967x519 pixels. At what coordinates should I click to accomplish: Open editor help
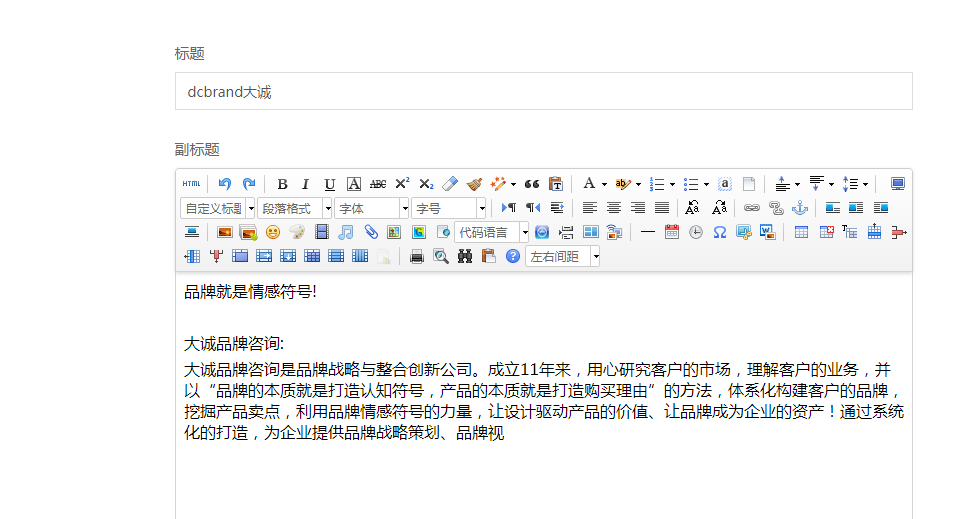point(512,256)
